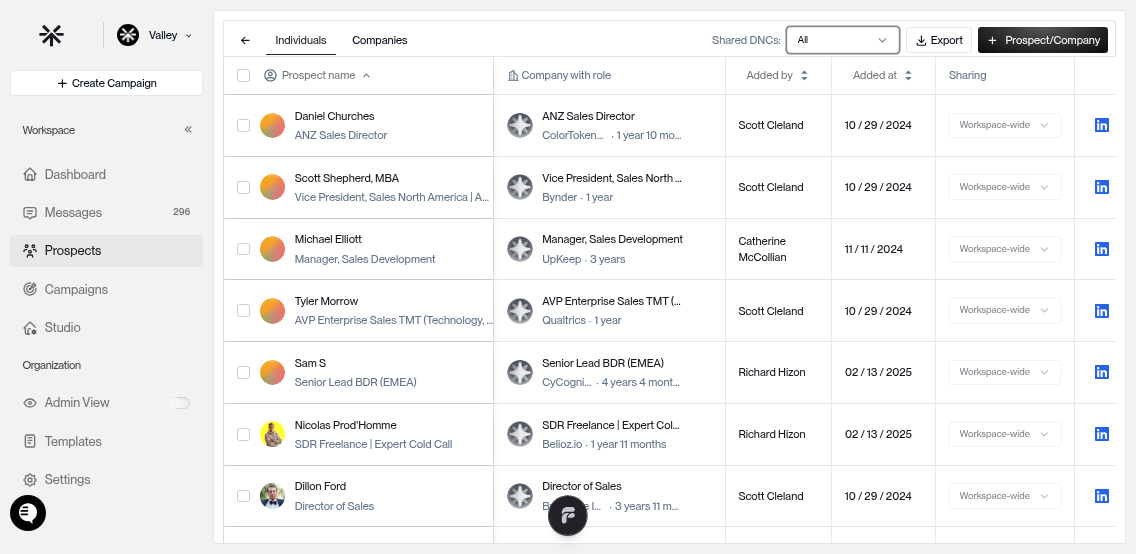Open Nicolas Prod'Homme LinkedIn icon
Viewport: 1136px width, 554px height.
pyautogui.click(x=1101, y=434)
